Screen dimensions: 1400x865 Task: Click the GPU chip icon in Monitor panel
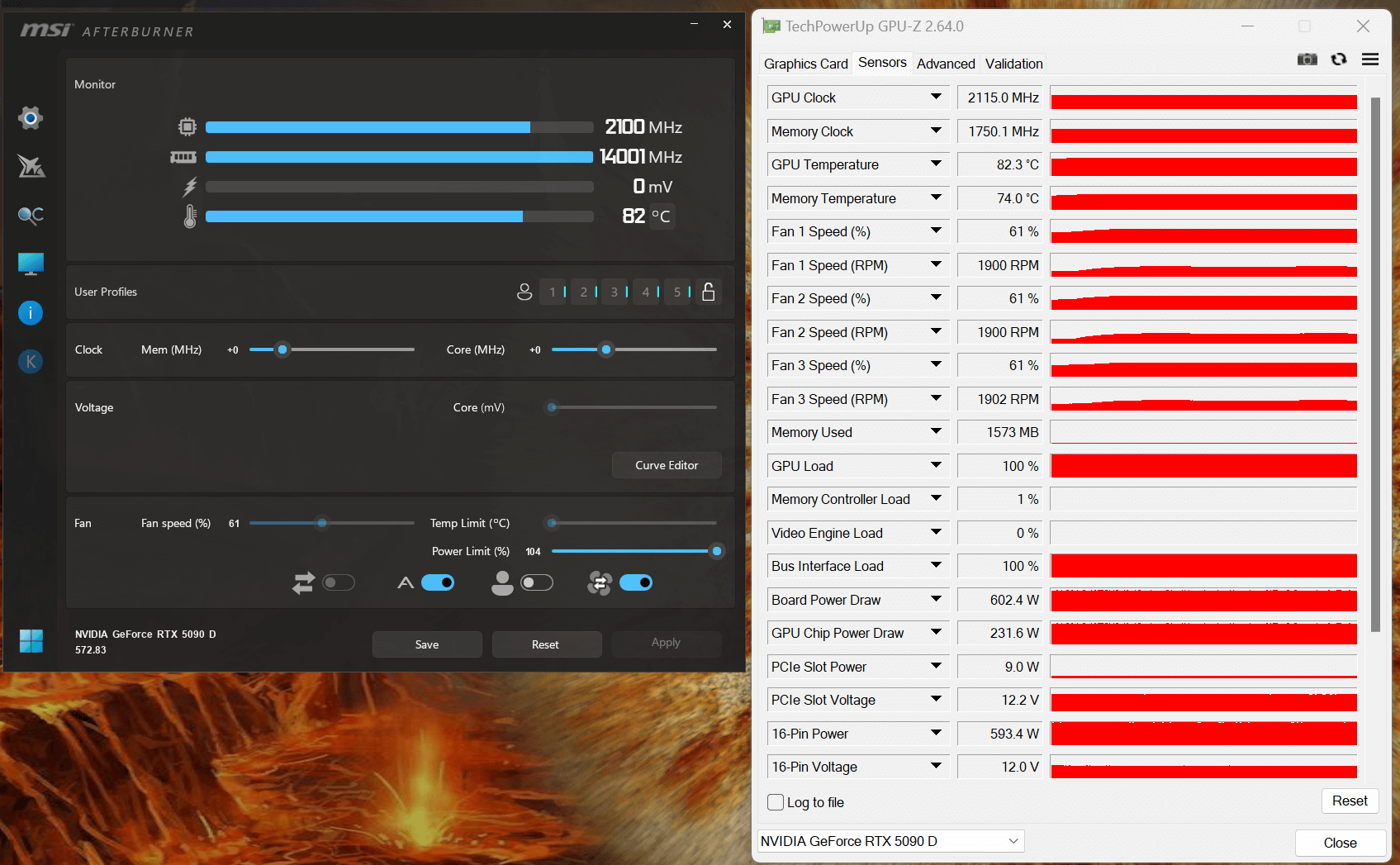(187, 126)
